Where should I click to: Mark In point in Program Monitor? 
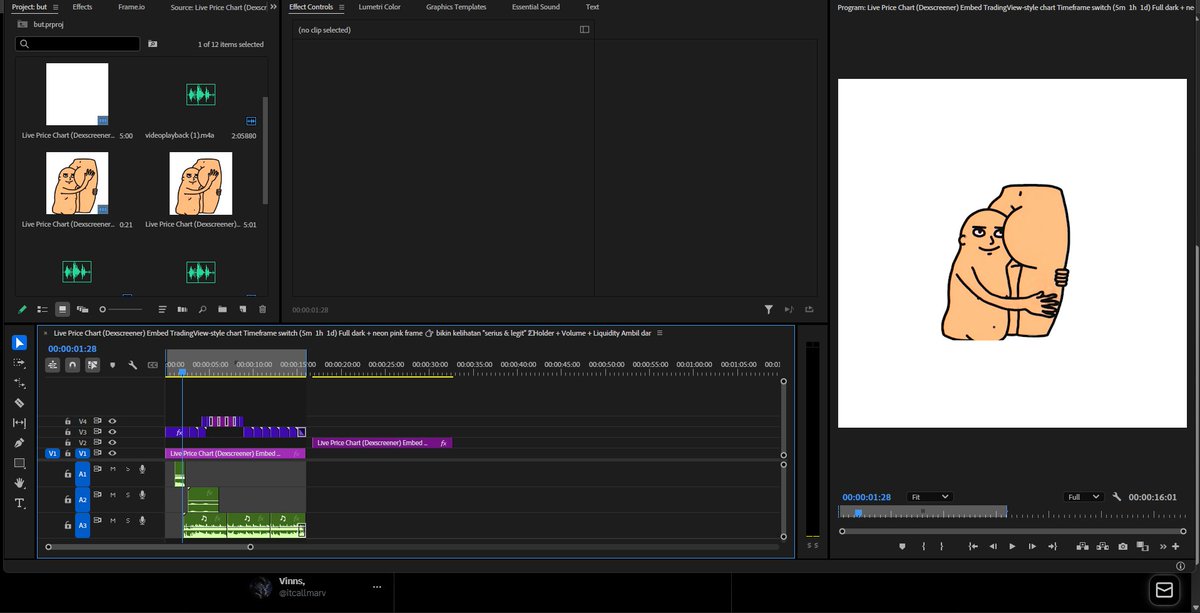pos(923,546)
